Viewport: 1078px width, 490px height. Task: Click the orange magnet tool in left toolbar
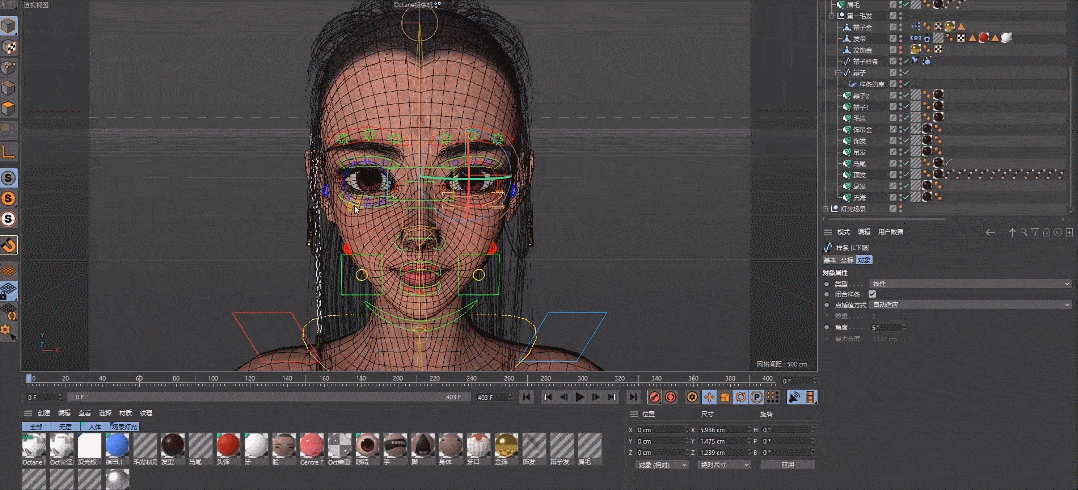pyautogui.click(x=9, y=244)
